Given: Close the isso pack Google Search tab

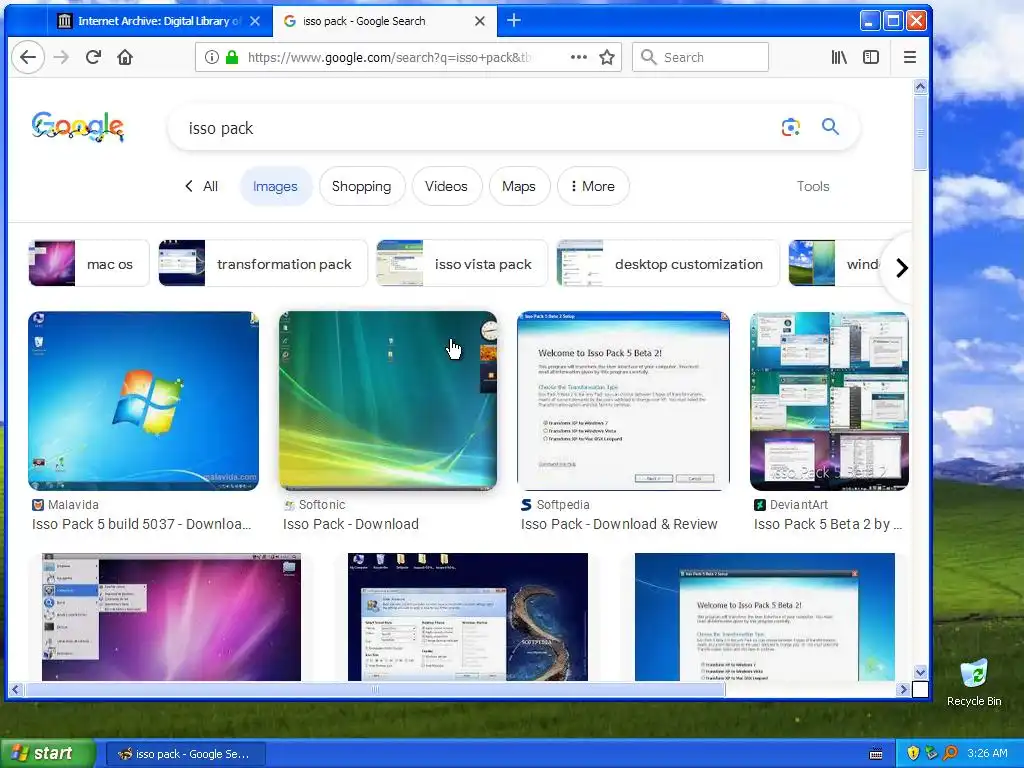Looking at the screenshot, I should click(x=480, y=21).
